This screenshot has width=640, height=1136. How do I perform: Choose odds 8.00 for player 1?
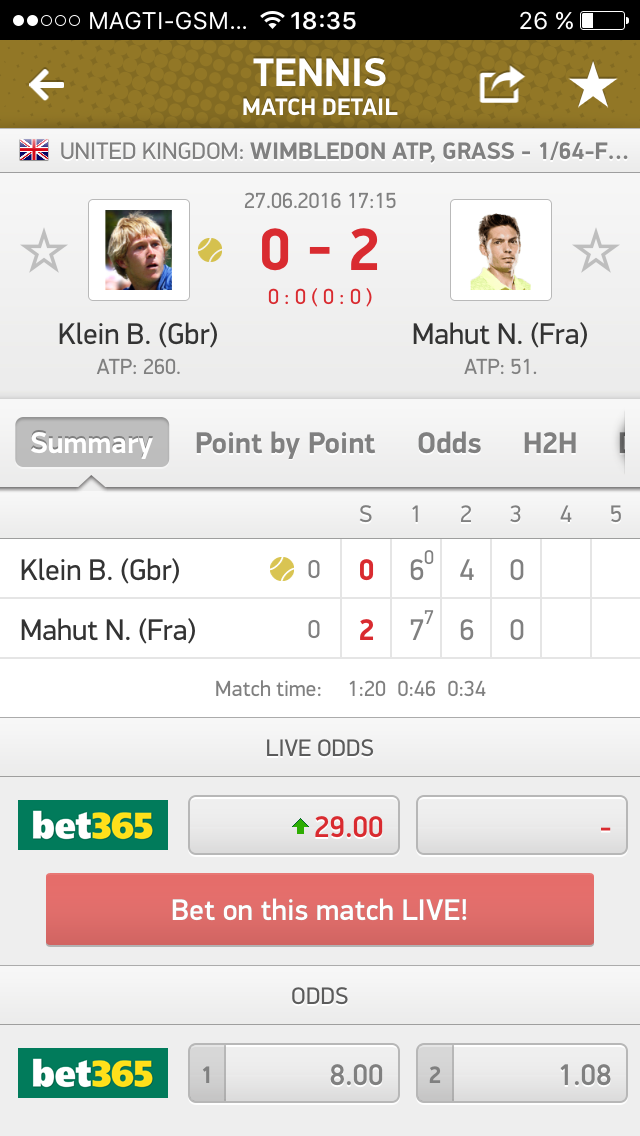coord(294,1074)
